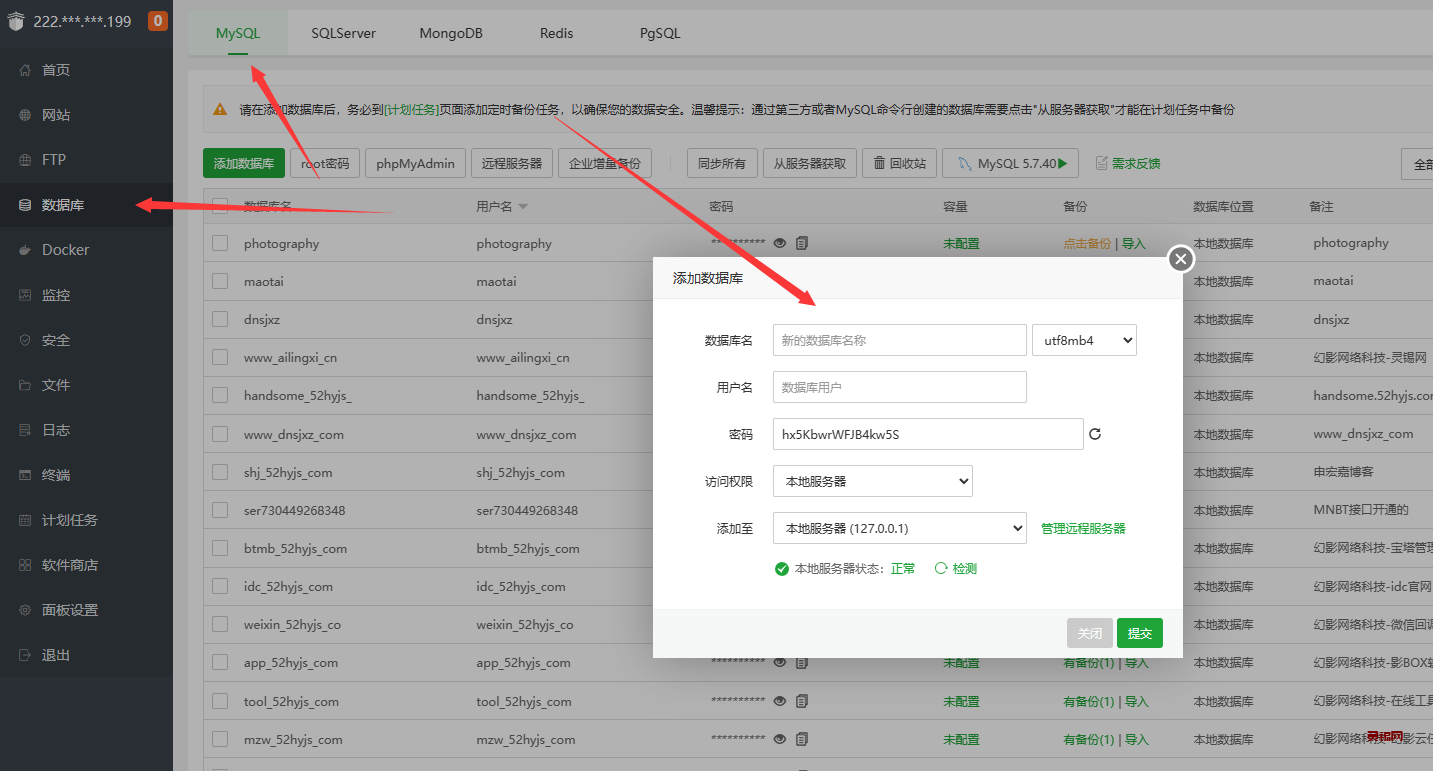Click the green 提交 submit button
Viewport: 1433px width, 771px height.
coord(1139,633)
